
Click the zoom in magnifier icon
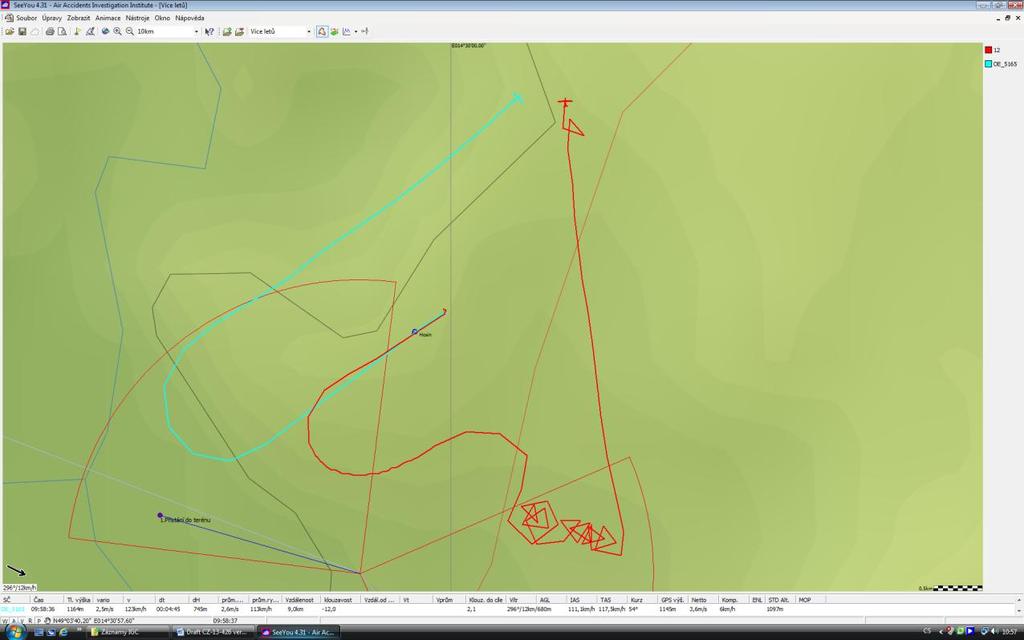pyautogui.click(x=118, y=31)
